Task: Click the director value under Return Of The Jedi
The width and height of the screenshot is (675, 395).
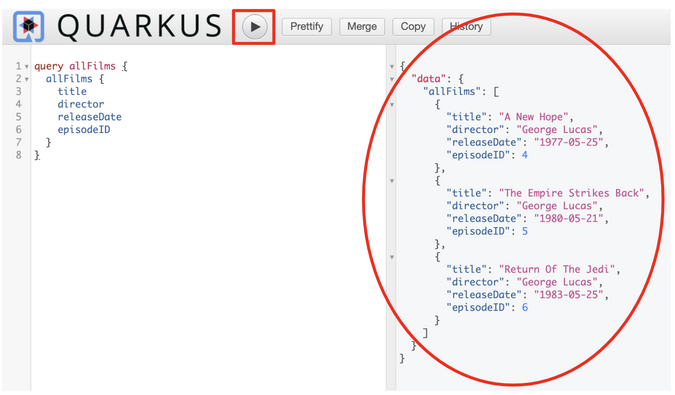Action: (x=557, y=282)
